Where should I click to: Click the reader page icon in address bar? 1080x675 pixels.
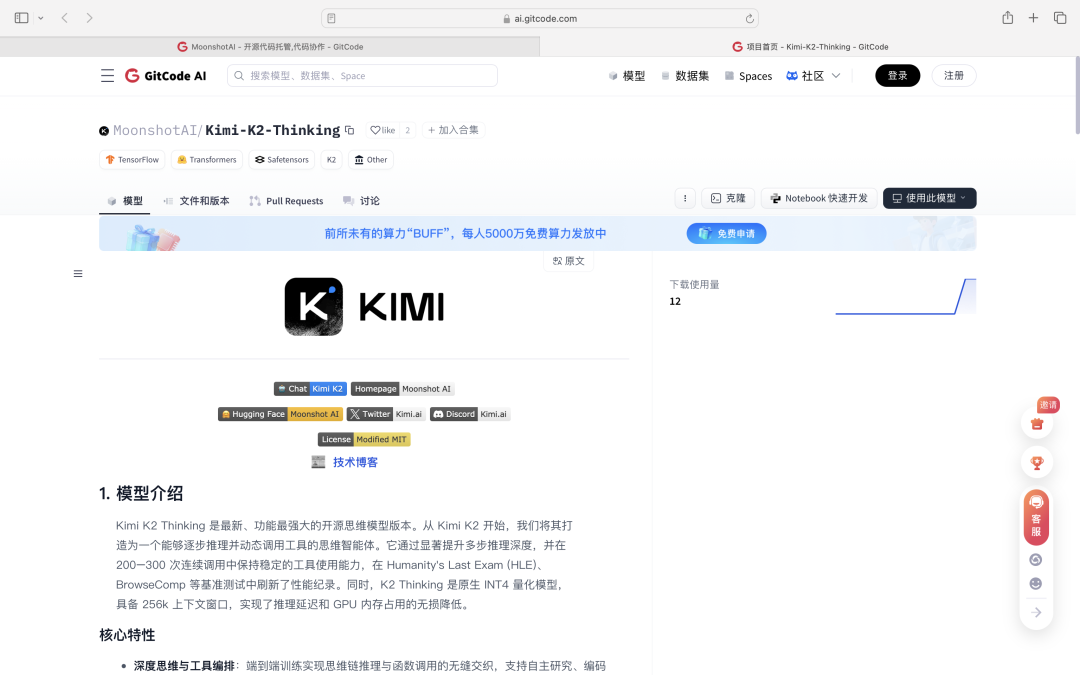coord(331,19)
